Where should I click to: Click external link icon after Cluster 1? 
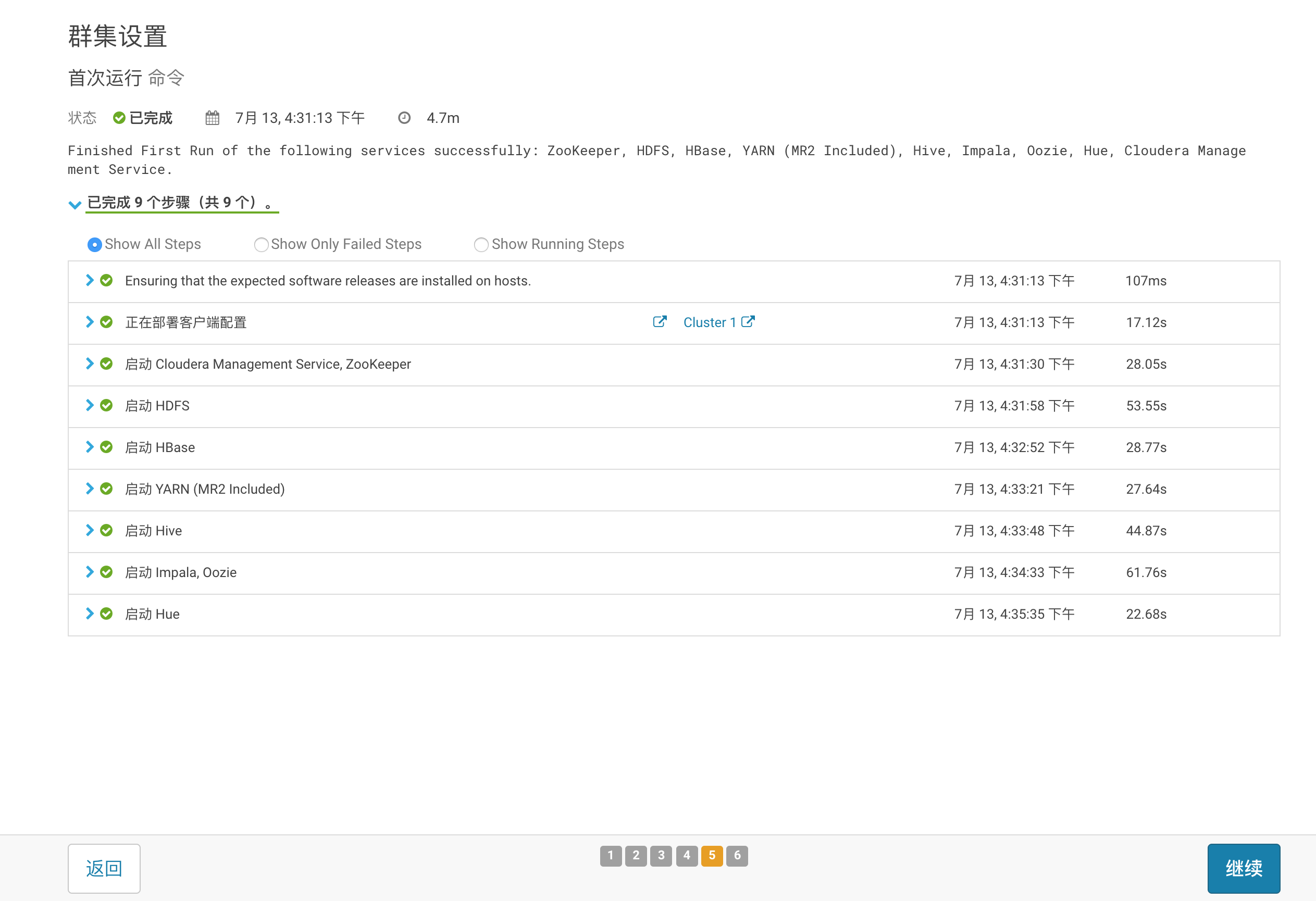click(748, 322)
